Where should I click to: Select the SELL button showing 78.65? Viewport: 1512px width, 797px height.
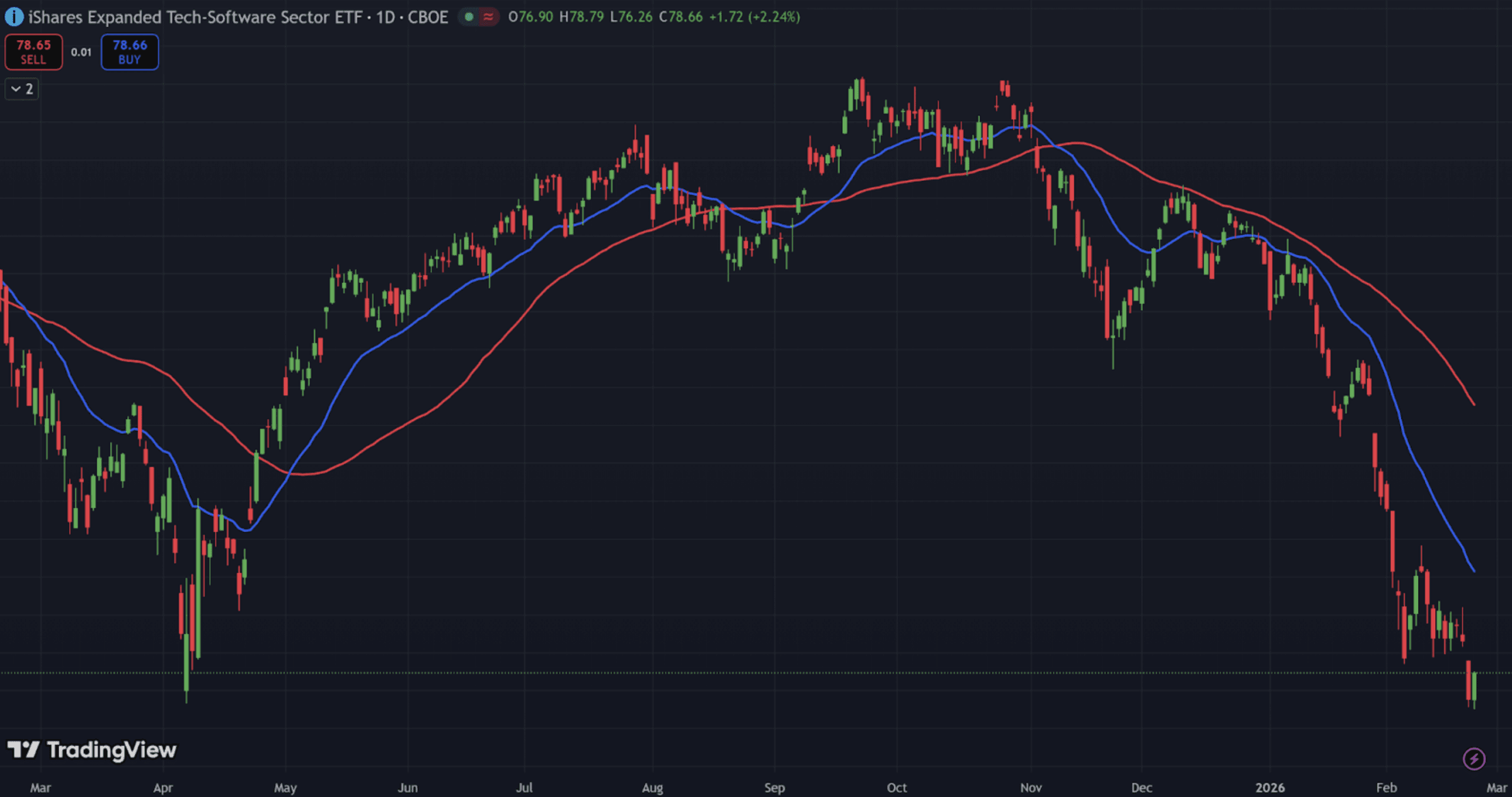[x=34, y=51]
